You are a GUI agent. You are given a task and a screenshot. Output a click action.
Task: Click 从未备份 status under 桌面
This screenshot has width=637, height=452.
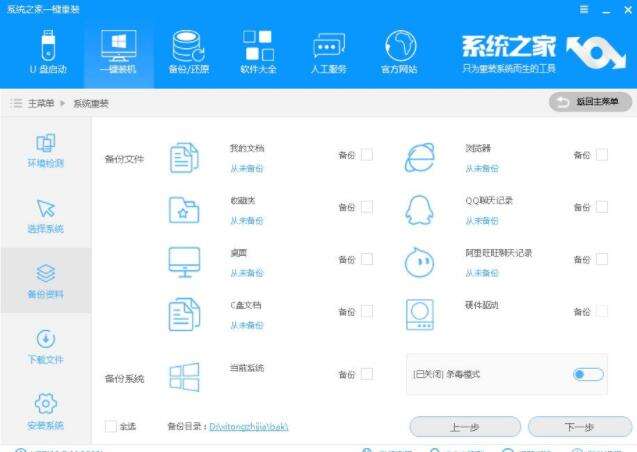click(247, 273)
